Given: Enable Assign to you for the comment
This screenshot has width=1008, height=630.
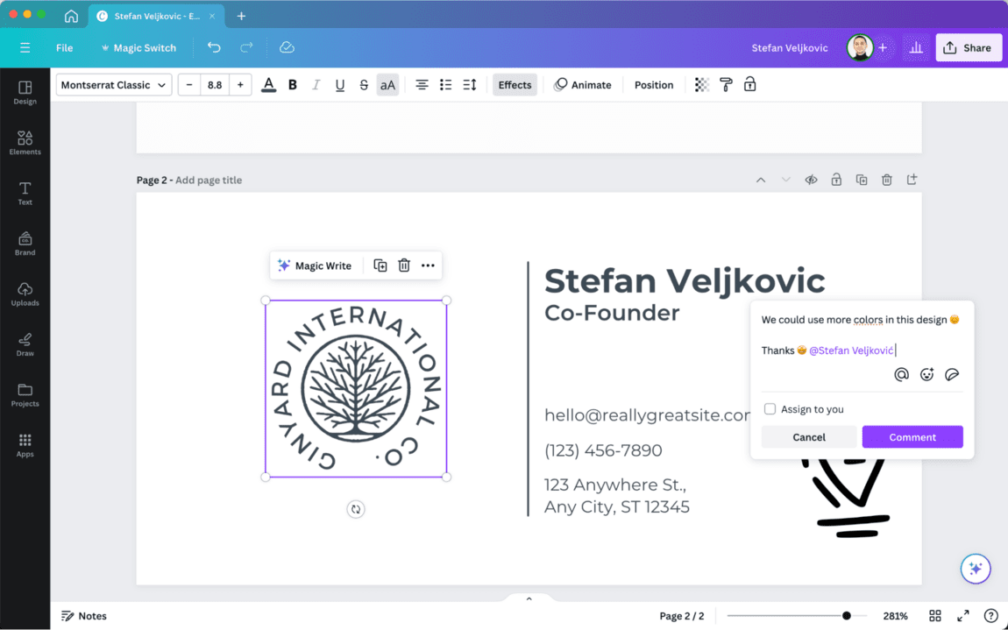Looking at the screenshot, I should [x=769, y=408].
